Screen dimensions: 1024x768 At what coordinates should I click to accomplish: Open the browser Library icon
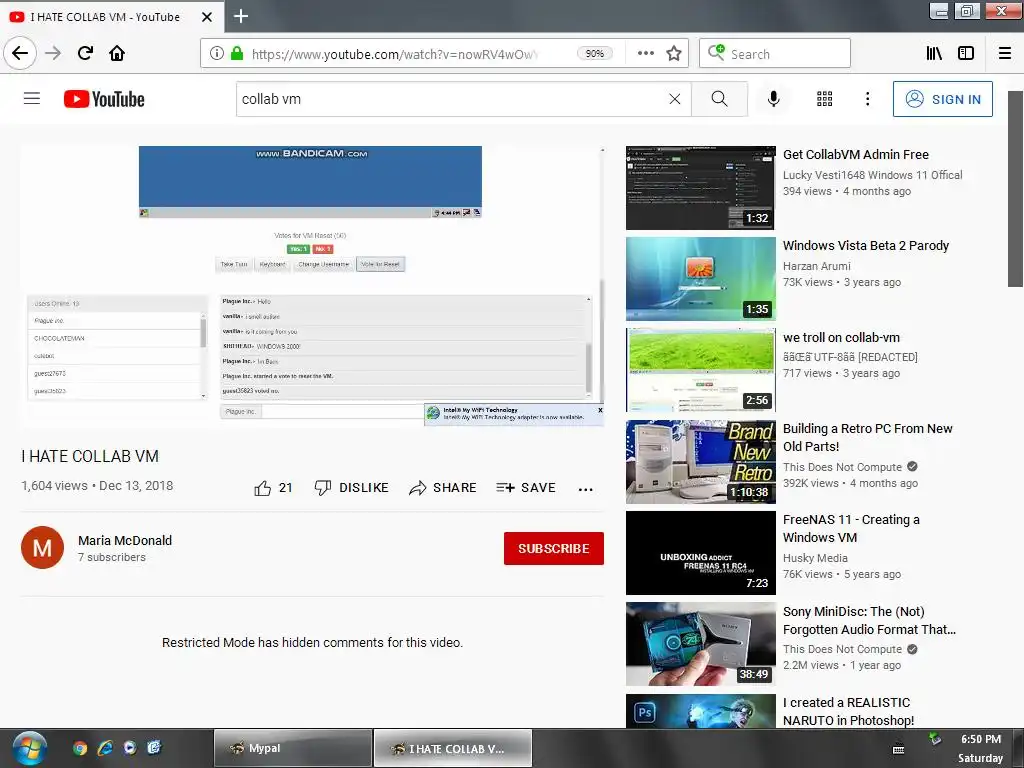tap(934, 54)
